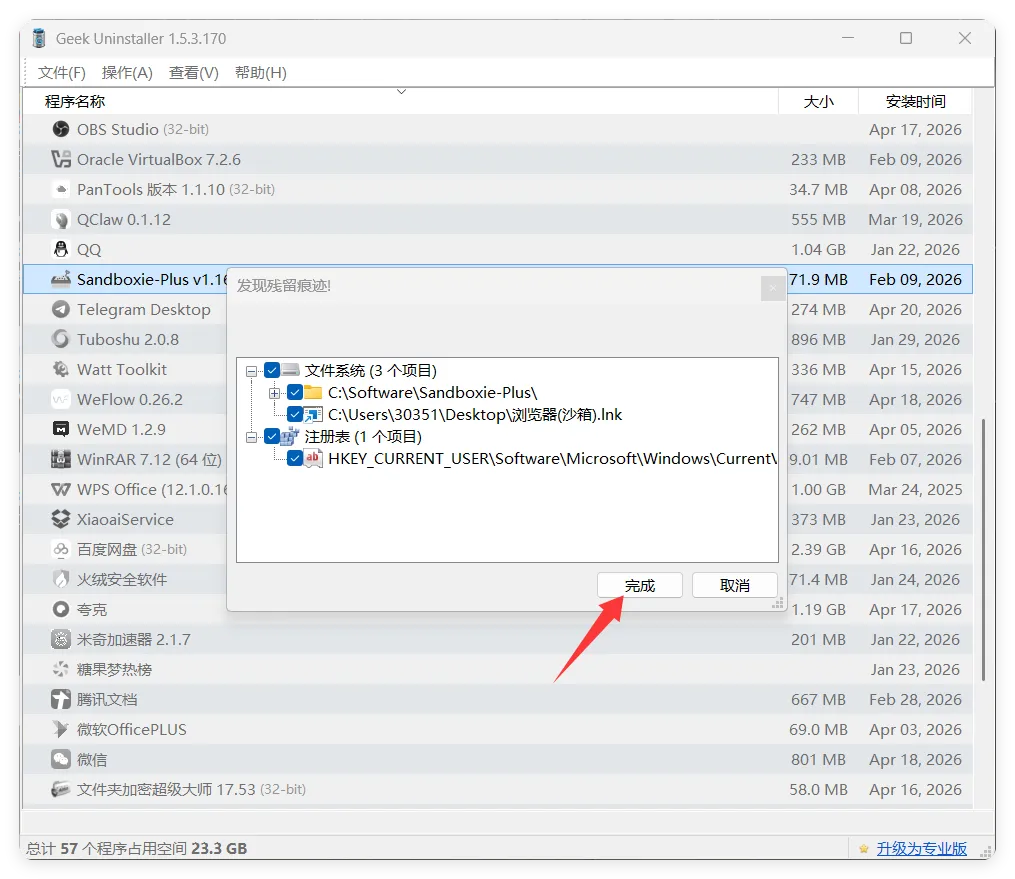Screen dimensions: 1015x879
Task: Click the 腾讯文档 icon
Action: click(61, 699)
